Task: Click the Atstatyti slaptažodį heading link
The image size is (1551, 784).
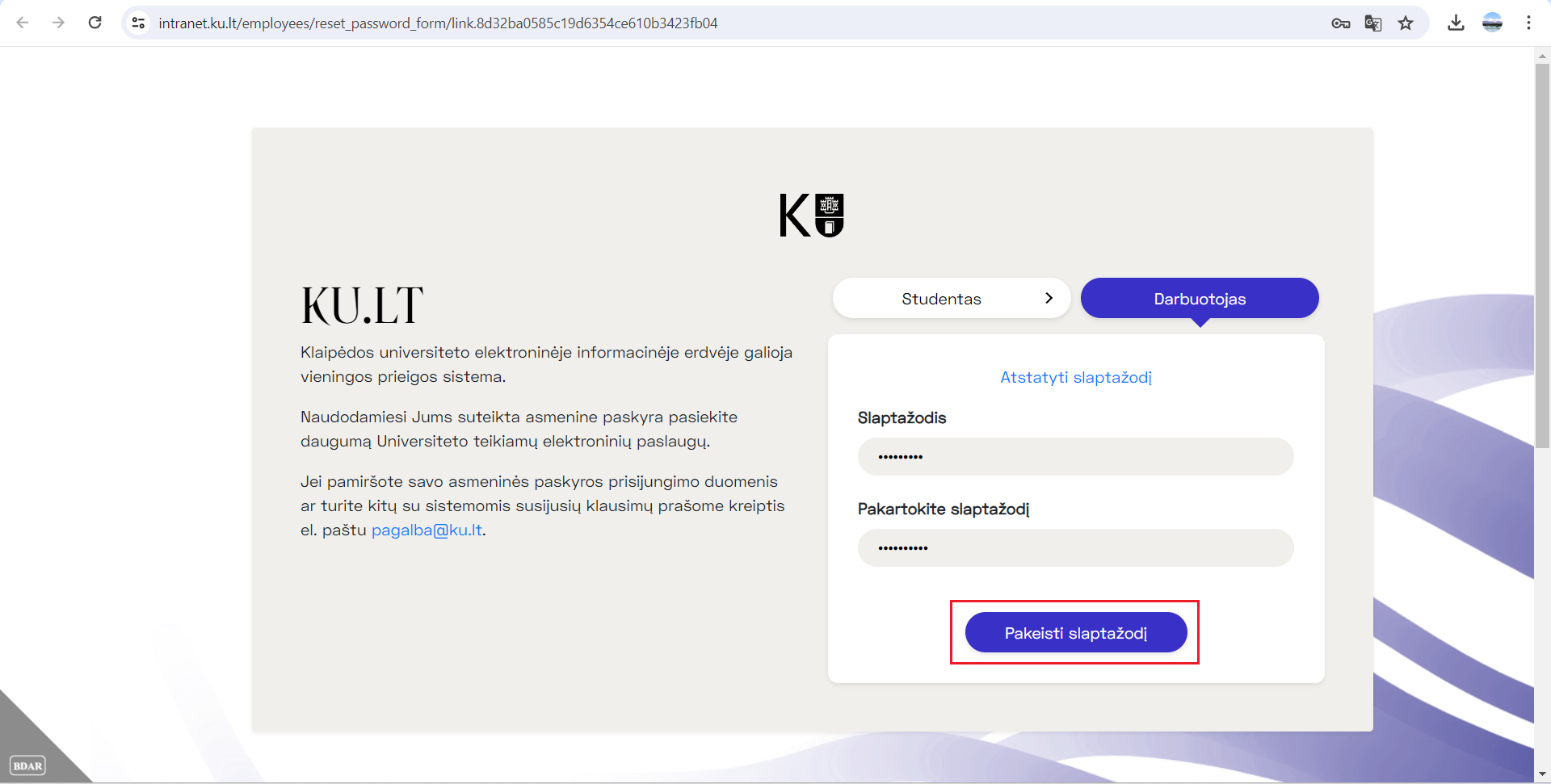Action: [1076, 377]
